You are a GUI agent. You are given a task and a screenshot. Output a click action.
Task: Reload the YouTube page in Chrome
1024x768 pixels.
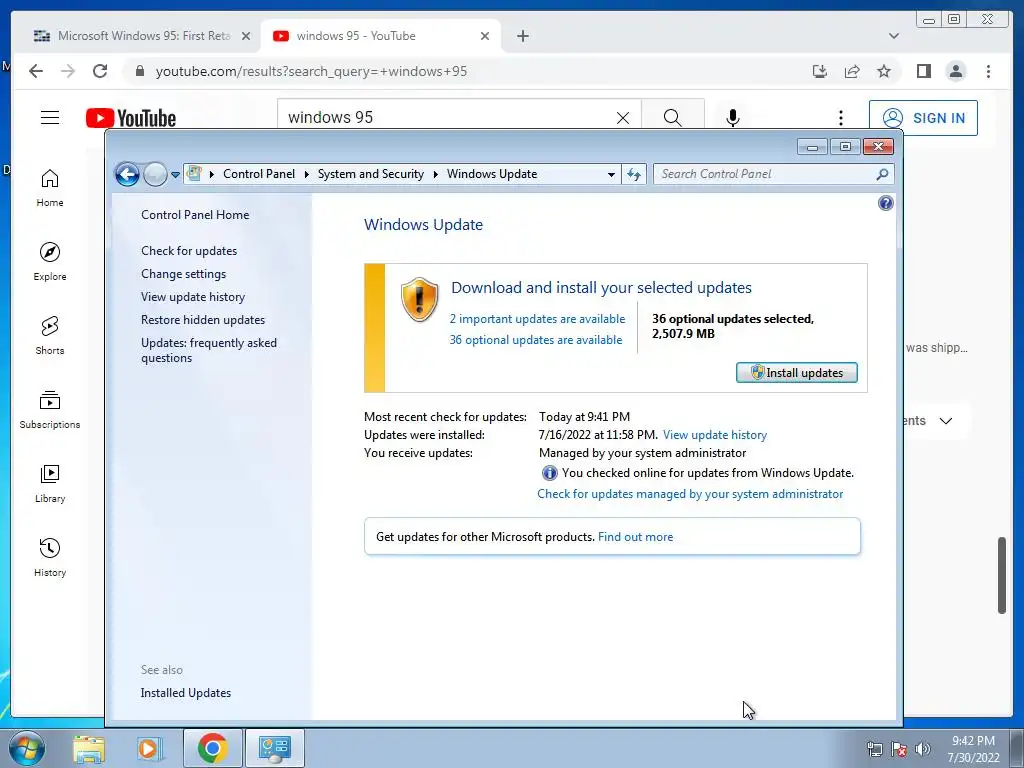tap(100, 71)
